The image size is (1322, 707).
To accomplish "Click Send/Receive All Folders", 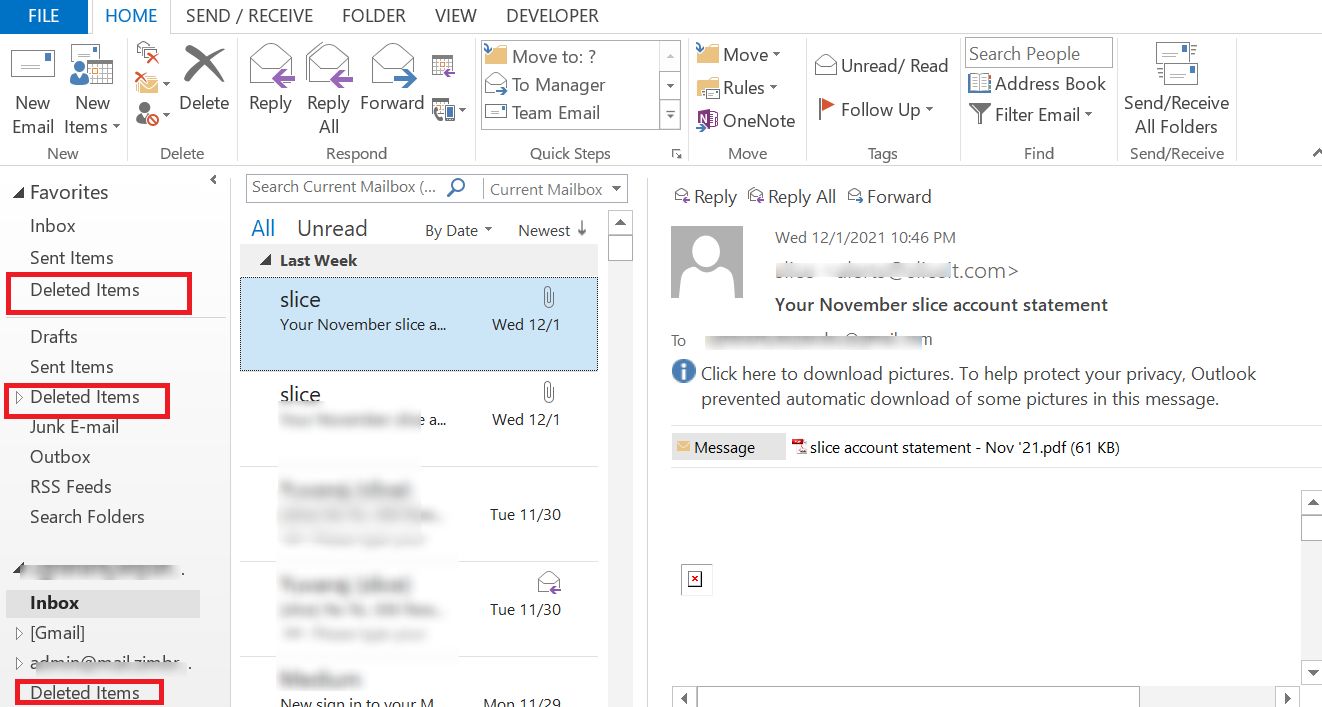I will 1176,85.
